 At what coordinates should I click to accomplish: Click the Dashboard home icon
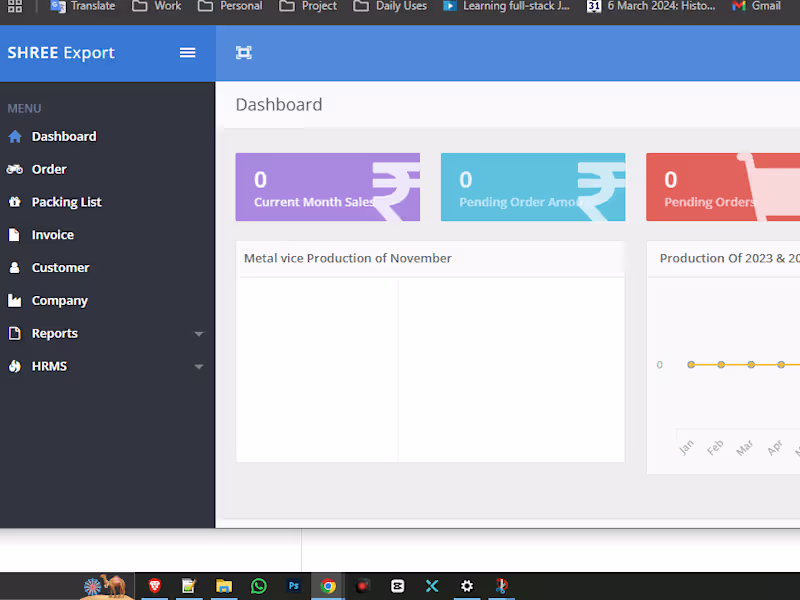point(15,136)
